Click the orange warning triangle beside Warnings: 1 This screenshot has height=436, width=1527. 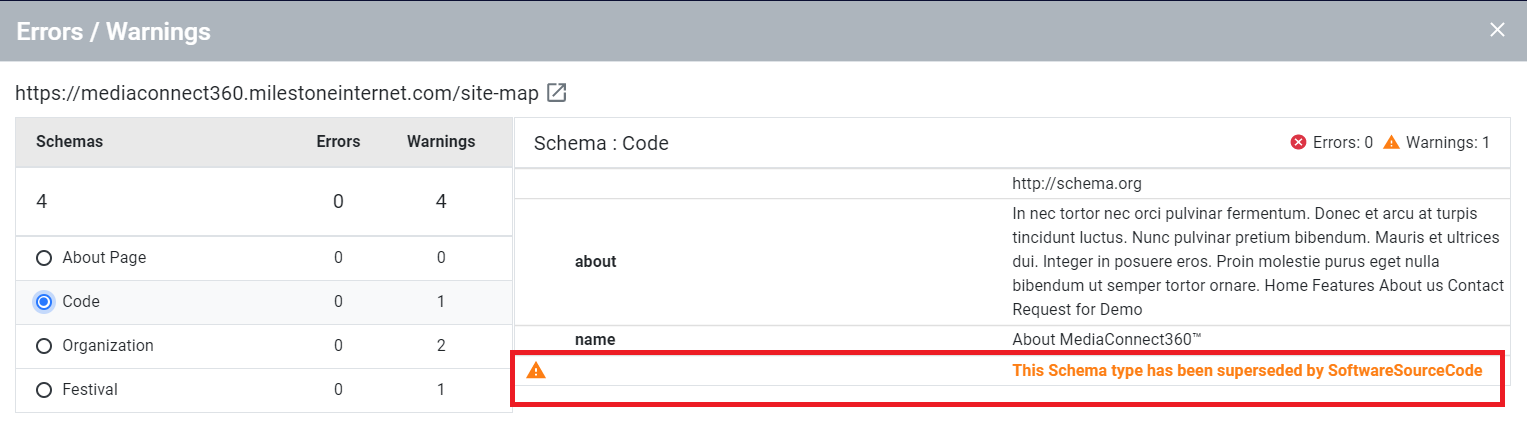click(1391, 143)
